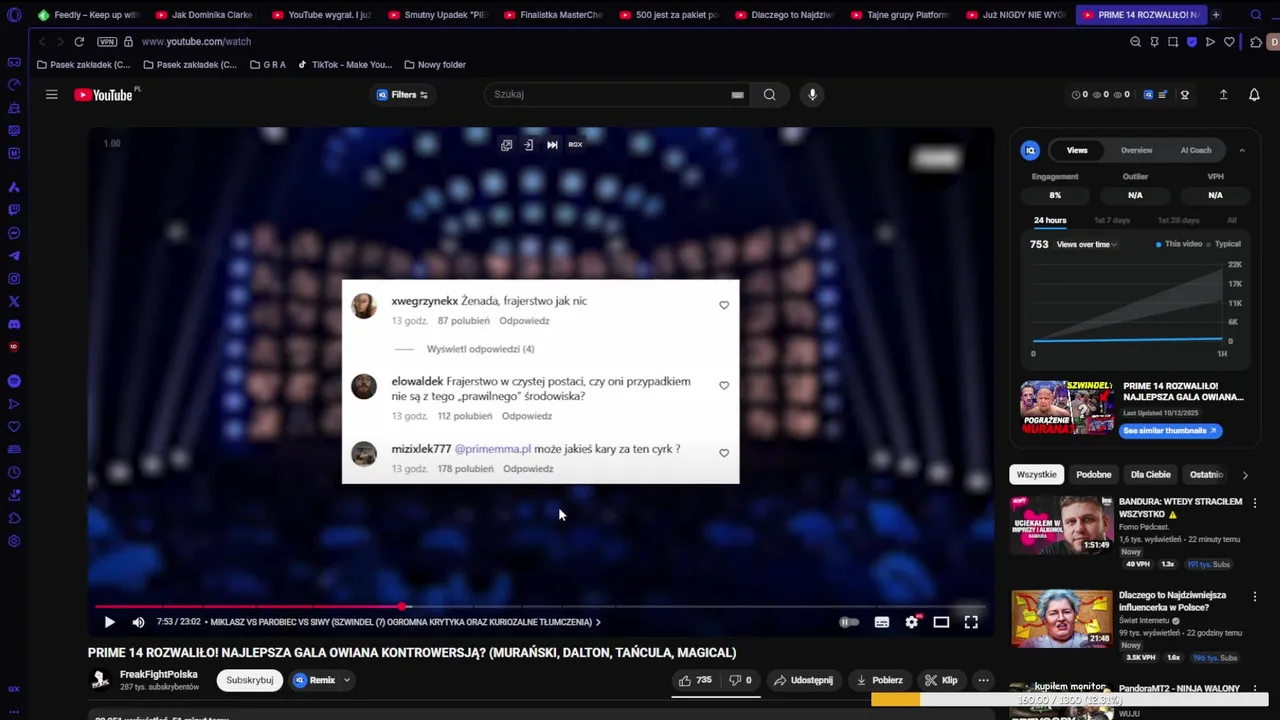Open X (Twitter) in Opera sidebar
The width and height of the screenshot is (1280, 720).
(14, 301)
